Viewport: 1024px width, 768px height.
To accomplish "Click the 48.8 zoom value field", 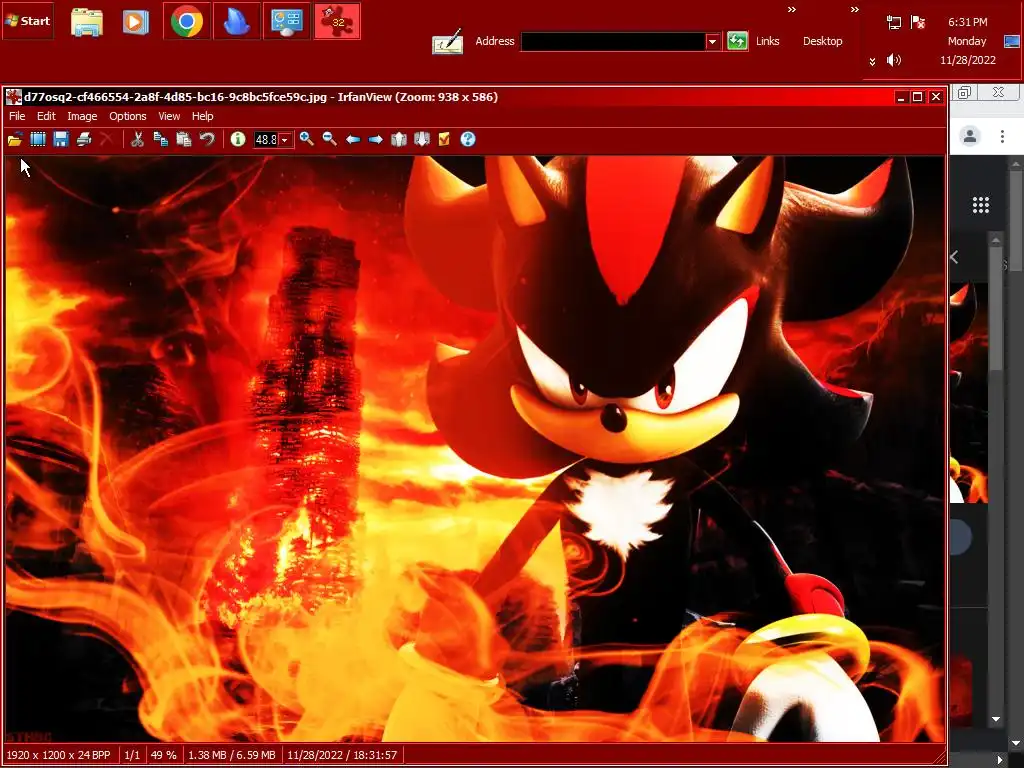I will (x=266, y=140).
